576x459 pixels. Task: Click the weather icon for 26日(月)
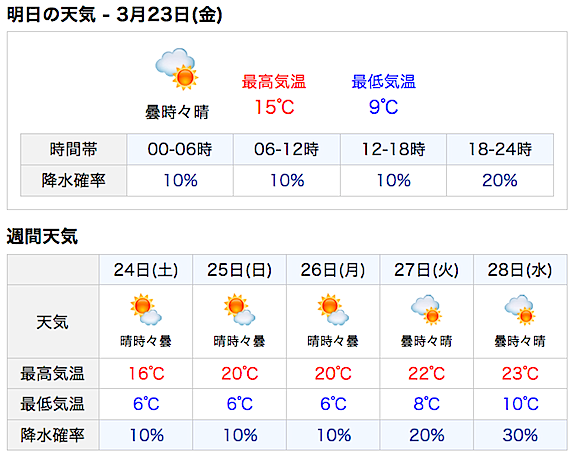[333, 309]
